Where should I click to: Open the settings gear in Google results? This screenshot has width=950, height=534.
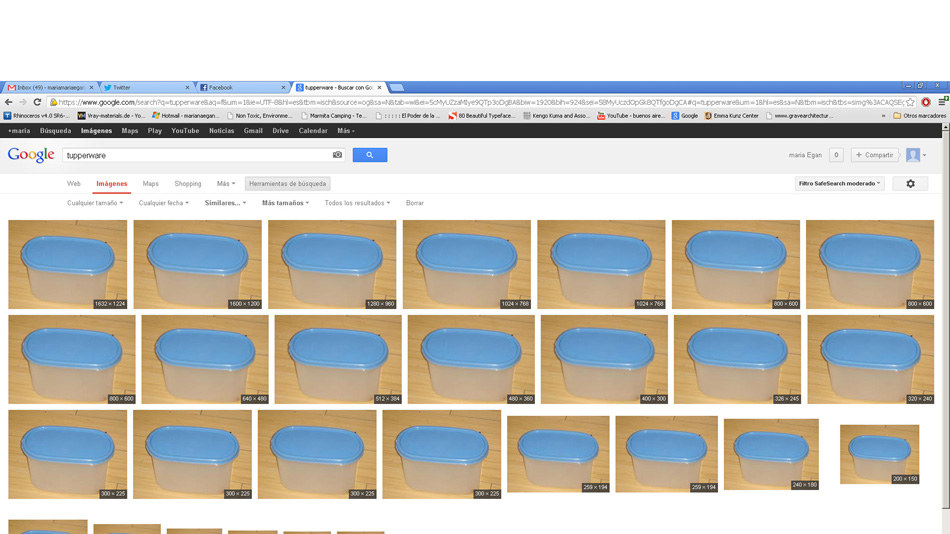(x=910, y=184)
